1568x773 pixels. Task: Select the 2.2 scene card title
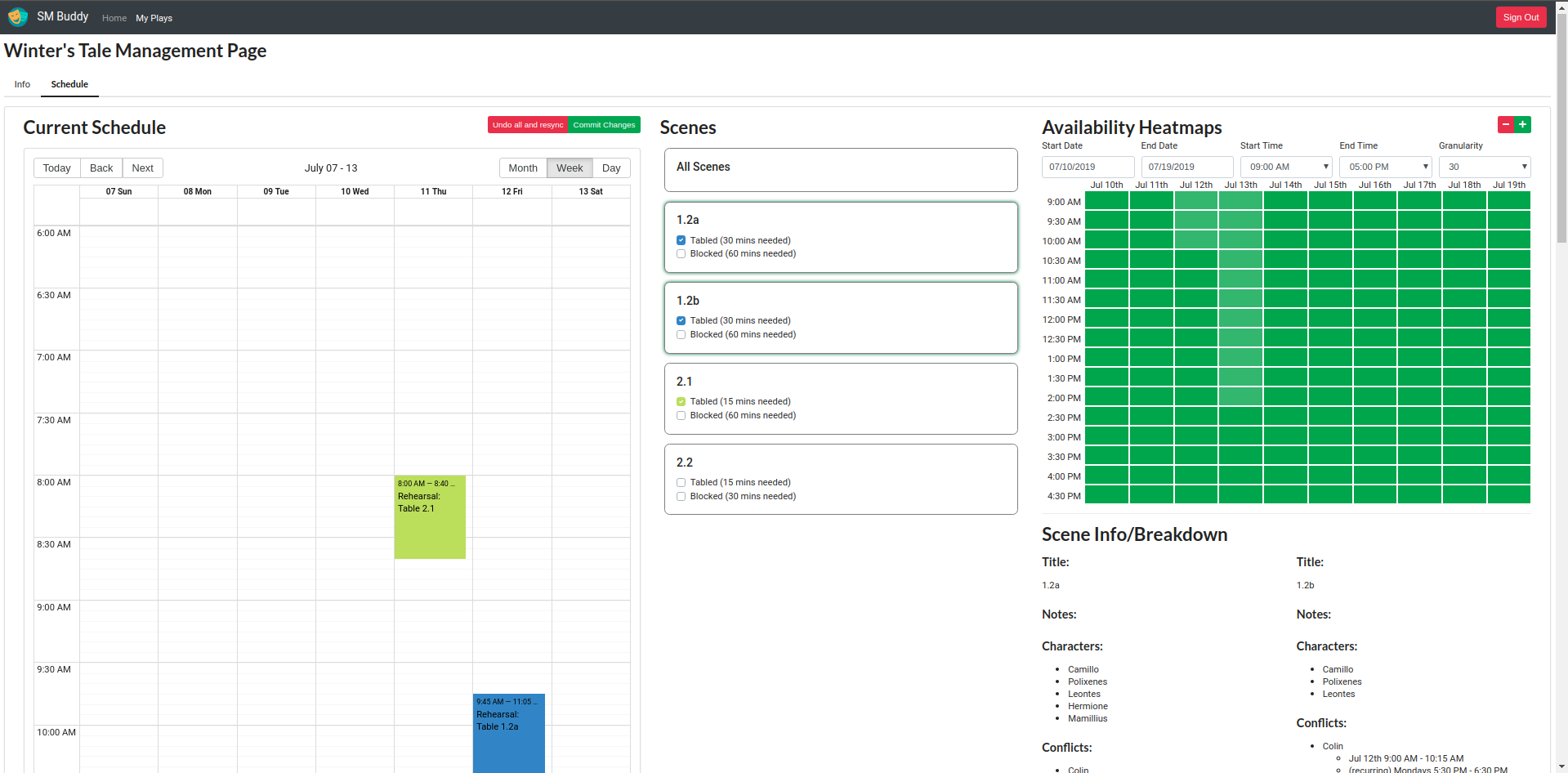(685, 462)
